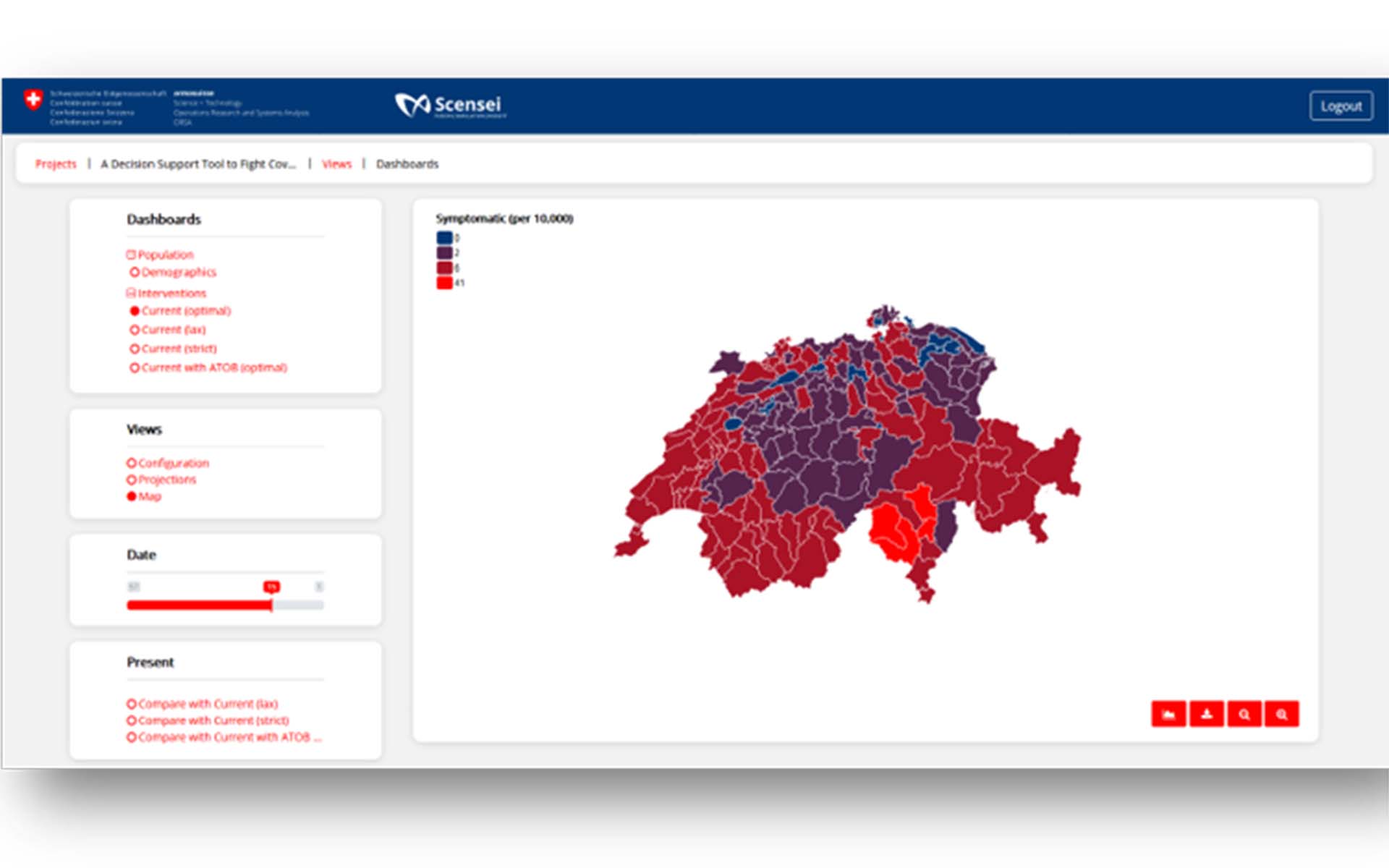This screenshot has height=868, width=1389.
Task: Expand the Current with ATOB (optimal) option
Action: coord(135,367)
